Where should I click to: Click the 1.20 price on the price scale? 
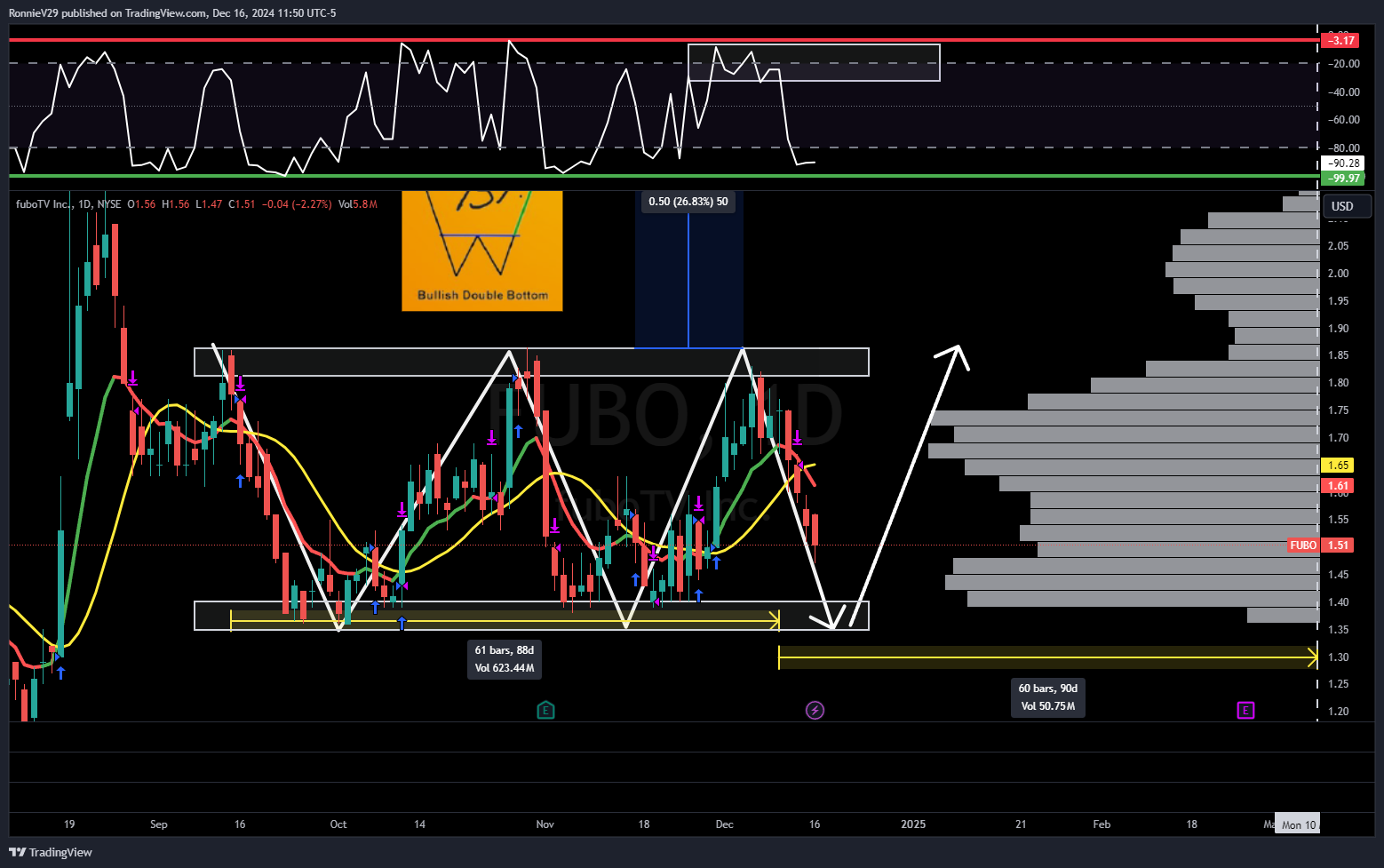click(x=1338, y=712)
